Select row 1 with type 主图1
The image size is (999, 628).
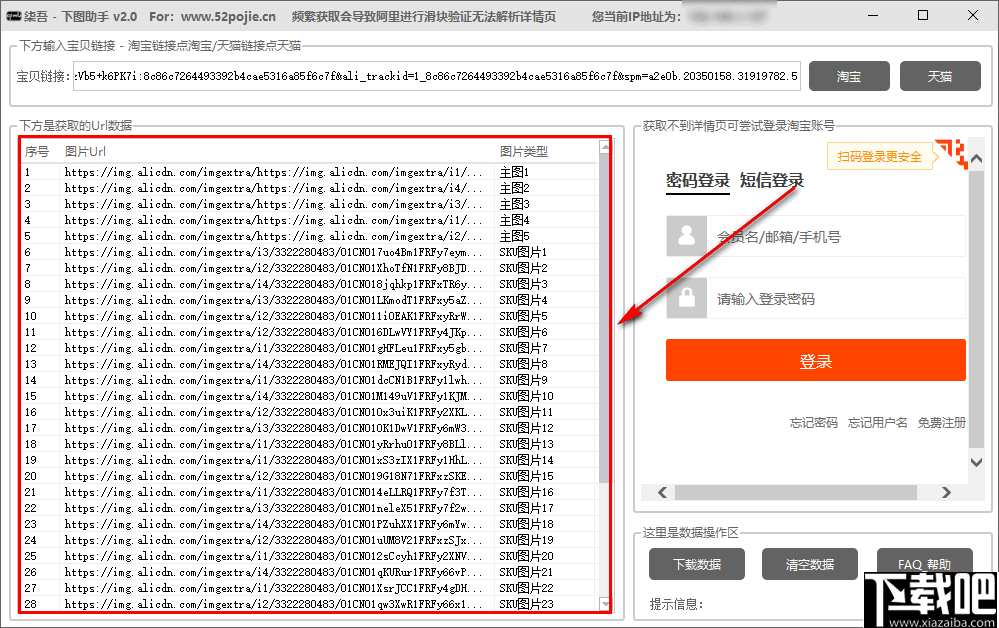click(310, 172)
